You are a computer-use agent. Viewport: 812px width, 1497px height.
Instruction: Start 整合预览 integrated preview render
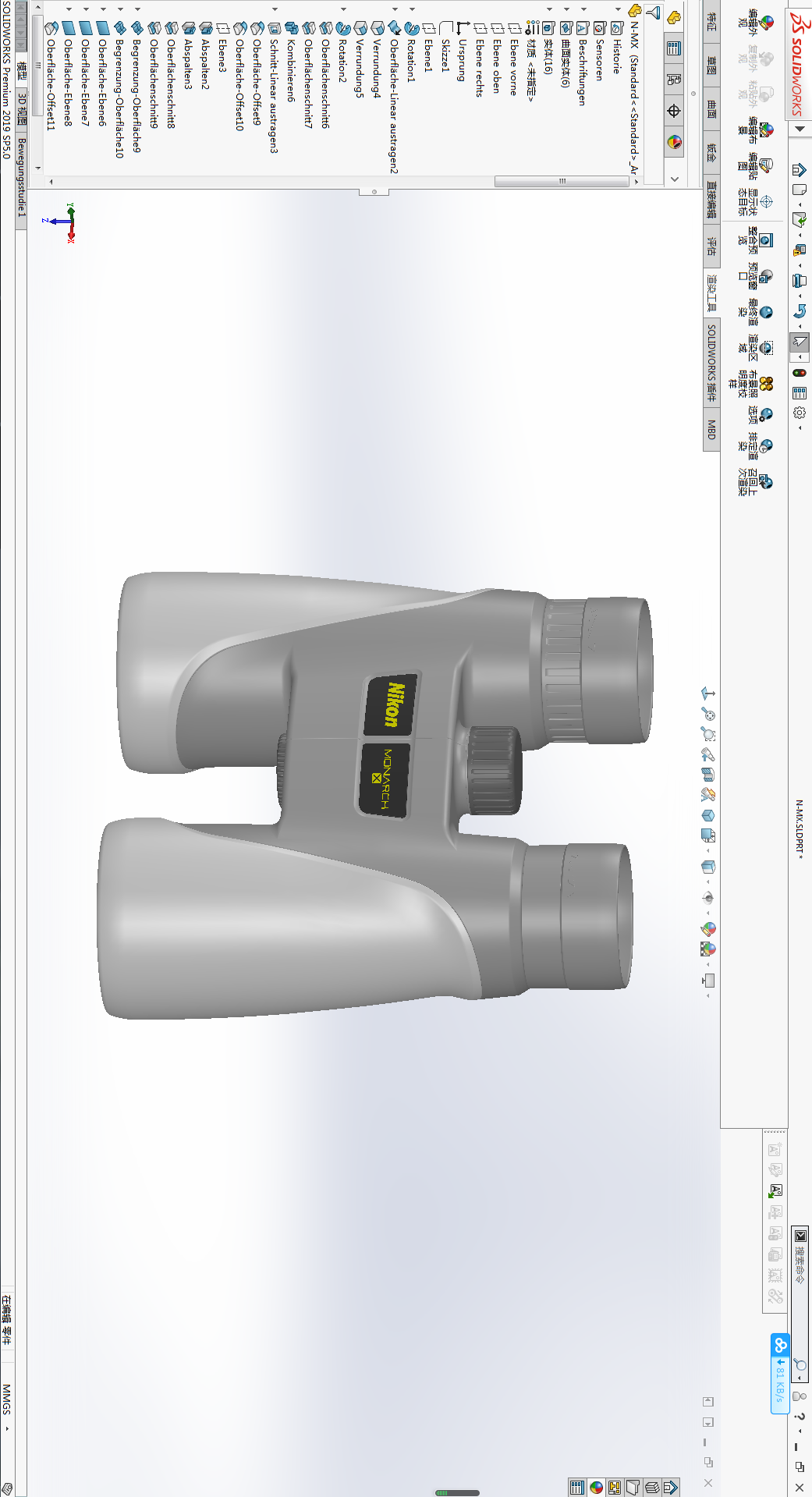(767, 240)
